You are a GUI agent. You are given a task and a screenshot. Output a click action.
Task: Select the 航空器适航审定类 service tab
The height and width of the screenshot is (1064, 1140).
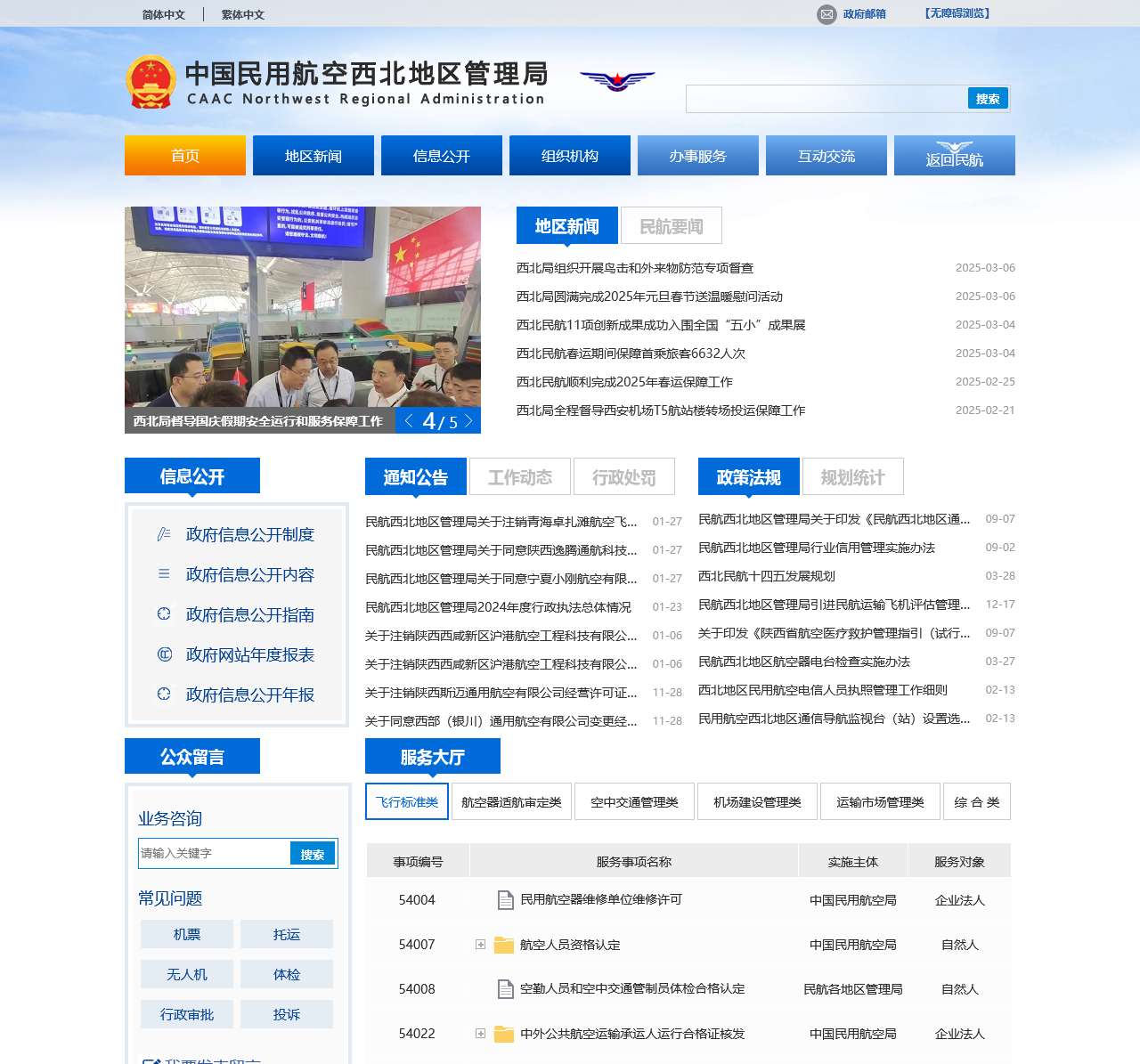[511, 801]
